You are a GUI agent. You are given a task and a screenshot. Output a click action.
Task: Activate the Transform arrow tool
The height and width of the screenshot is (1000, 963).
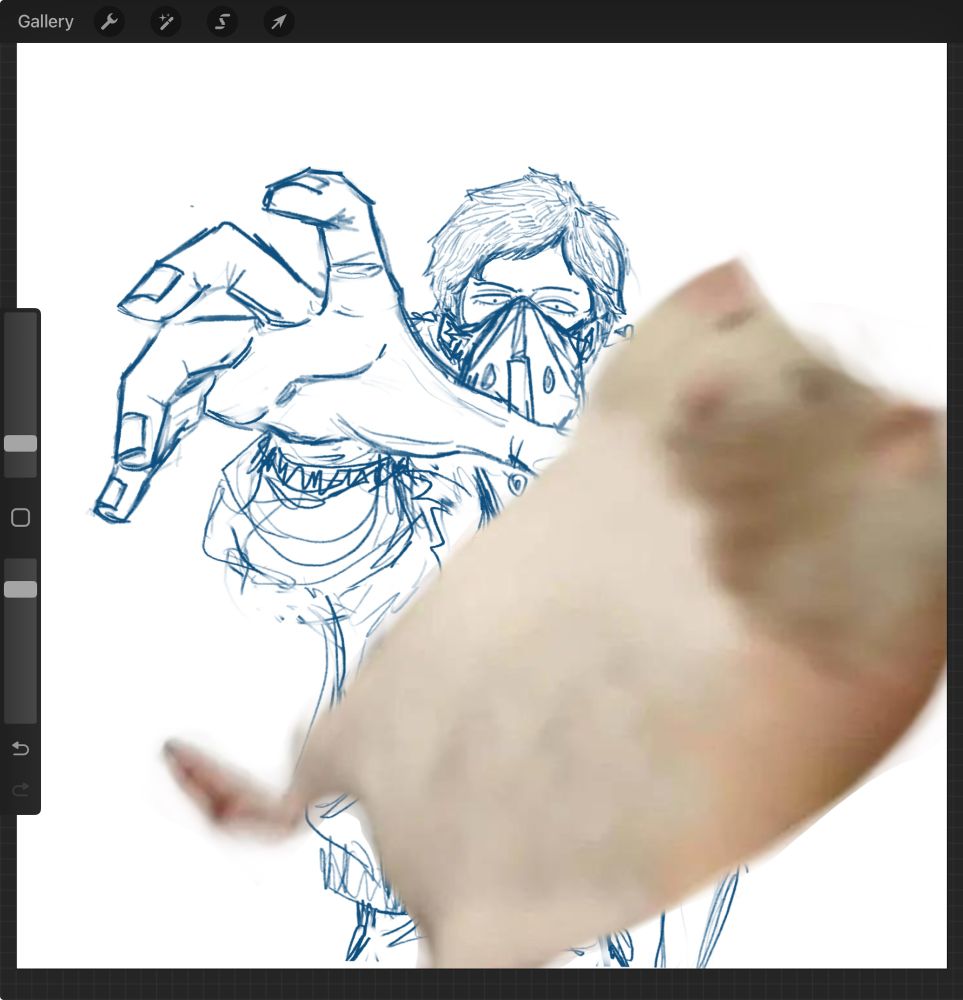coord(279,22)
